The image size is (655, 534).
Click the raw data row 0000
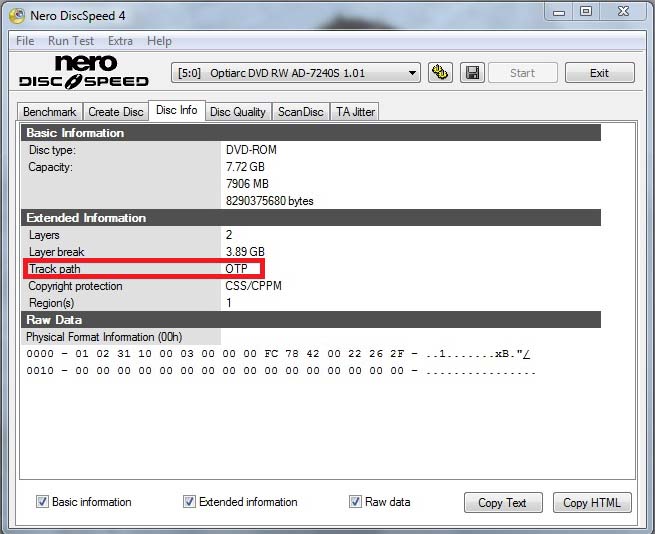278,354
